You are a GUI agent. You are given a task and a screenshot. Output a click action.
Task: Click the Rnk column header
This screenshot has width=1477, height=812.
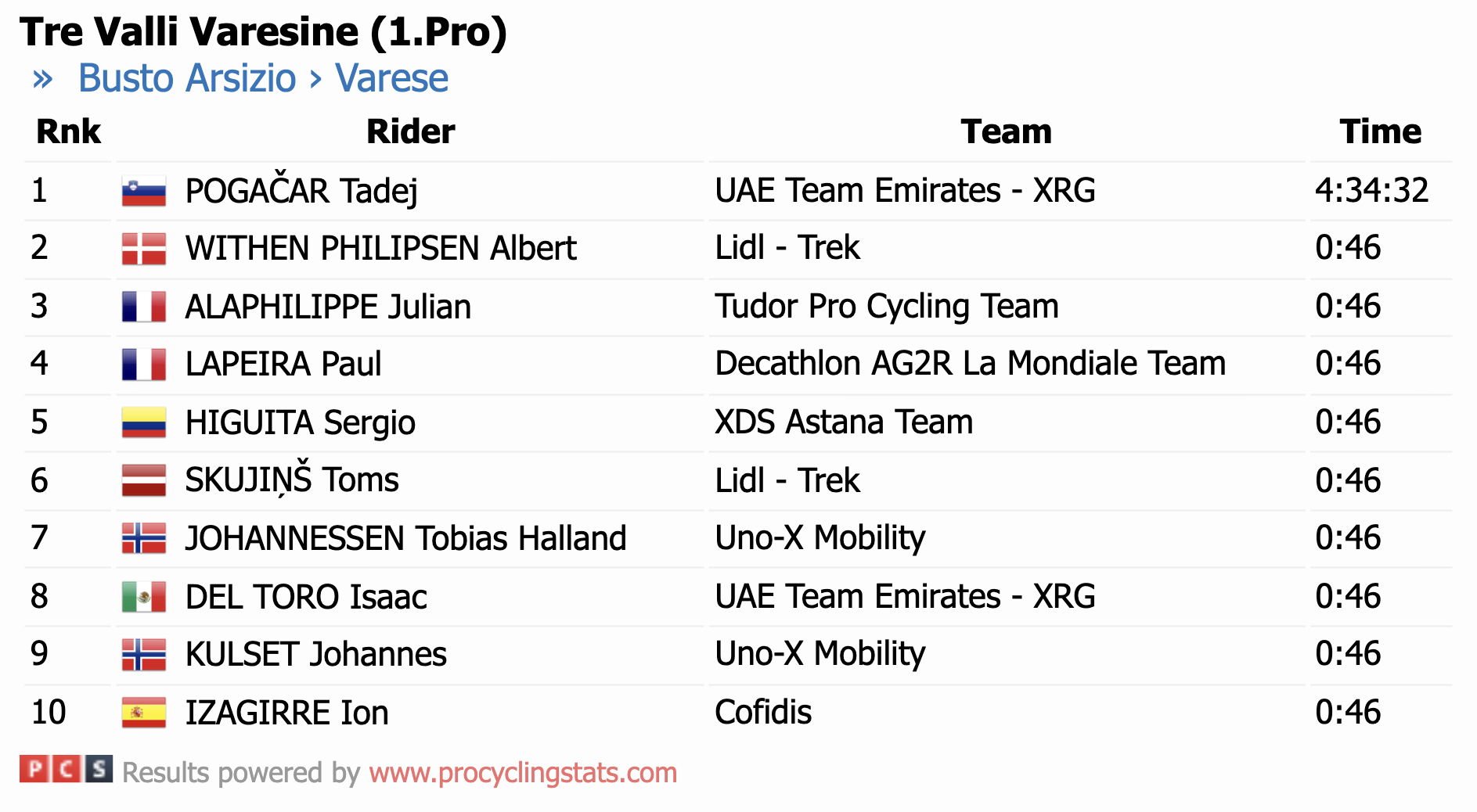pos(69,131)
